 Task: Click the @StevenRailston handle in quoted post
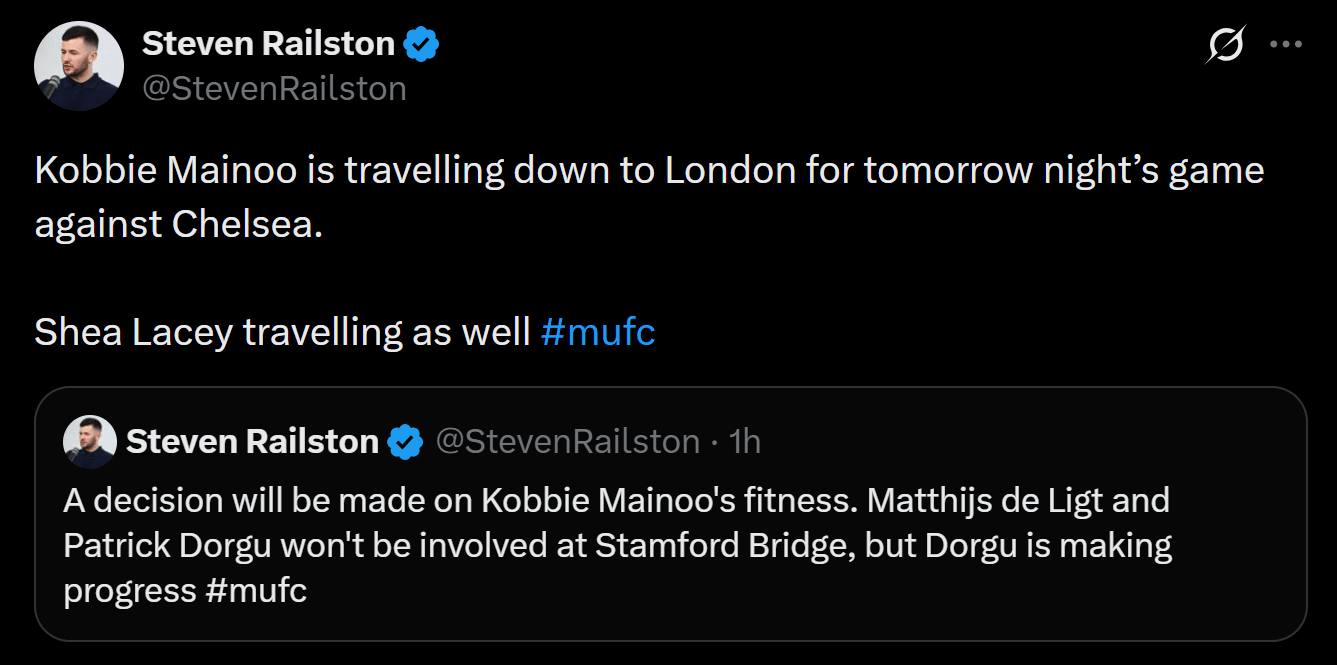(x=568, y=441)
